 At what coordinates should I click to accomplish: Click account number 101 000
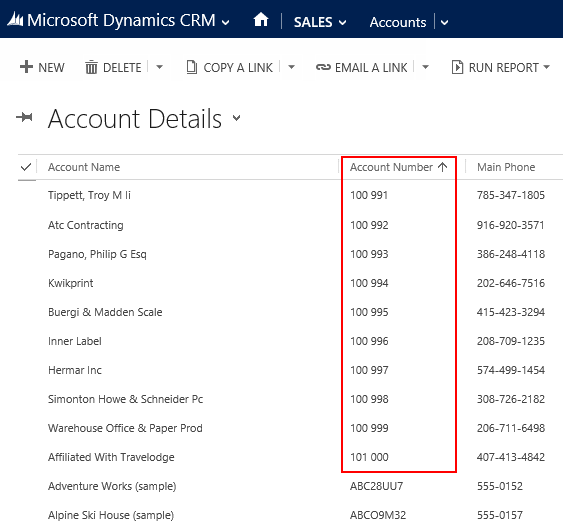pos(369,457)
